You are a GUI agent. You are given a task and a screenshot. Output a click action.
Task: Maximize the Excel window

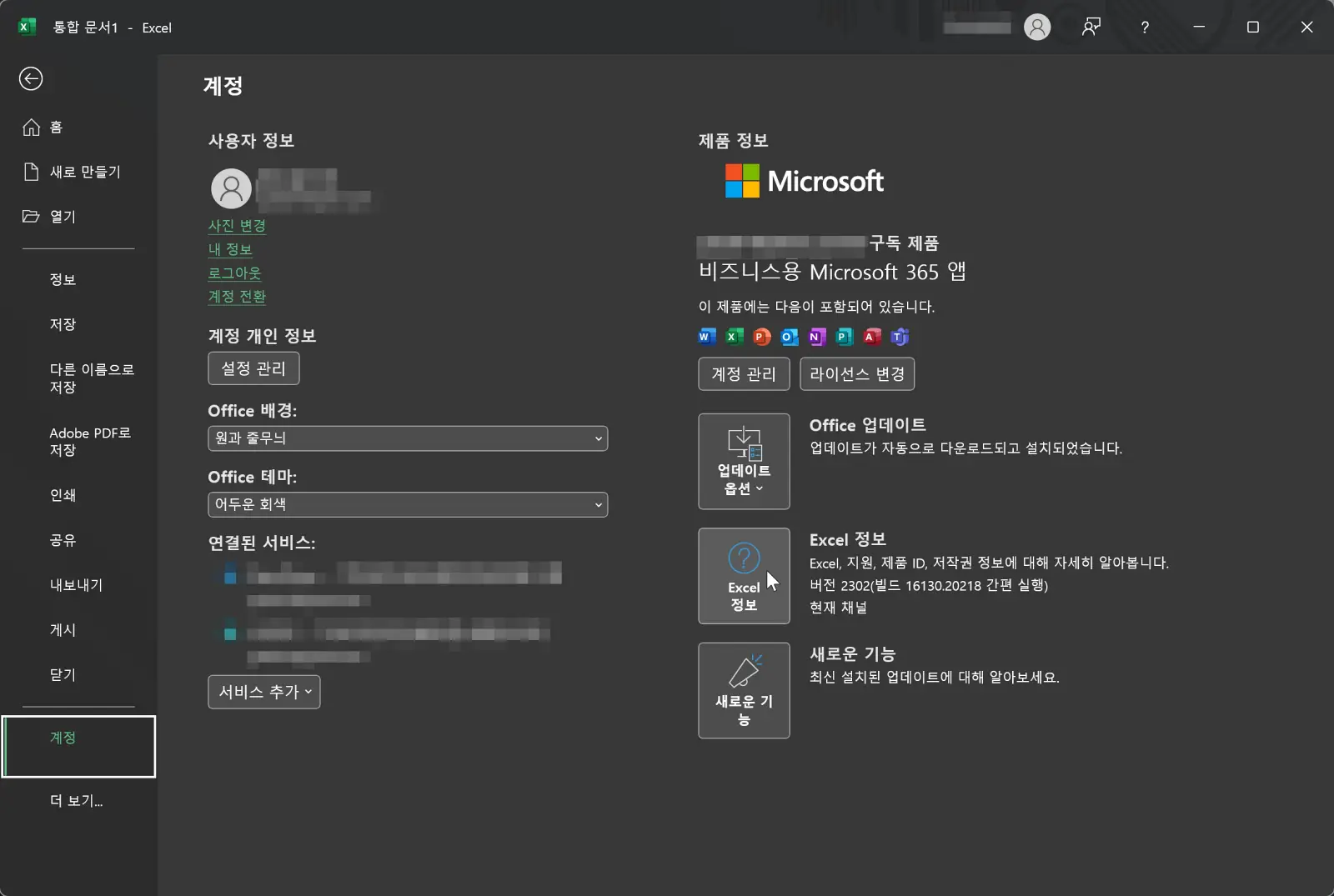tap(1252, 28)
